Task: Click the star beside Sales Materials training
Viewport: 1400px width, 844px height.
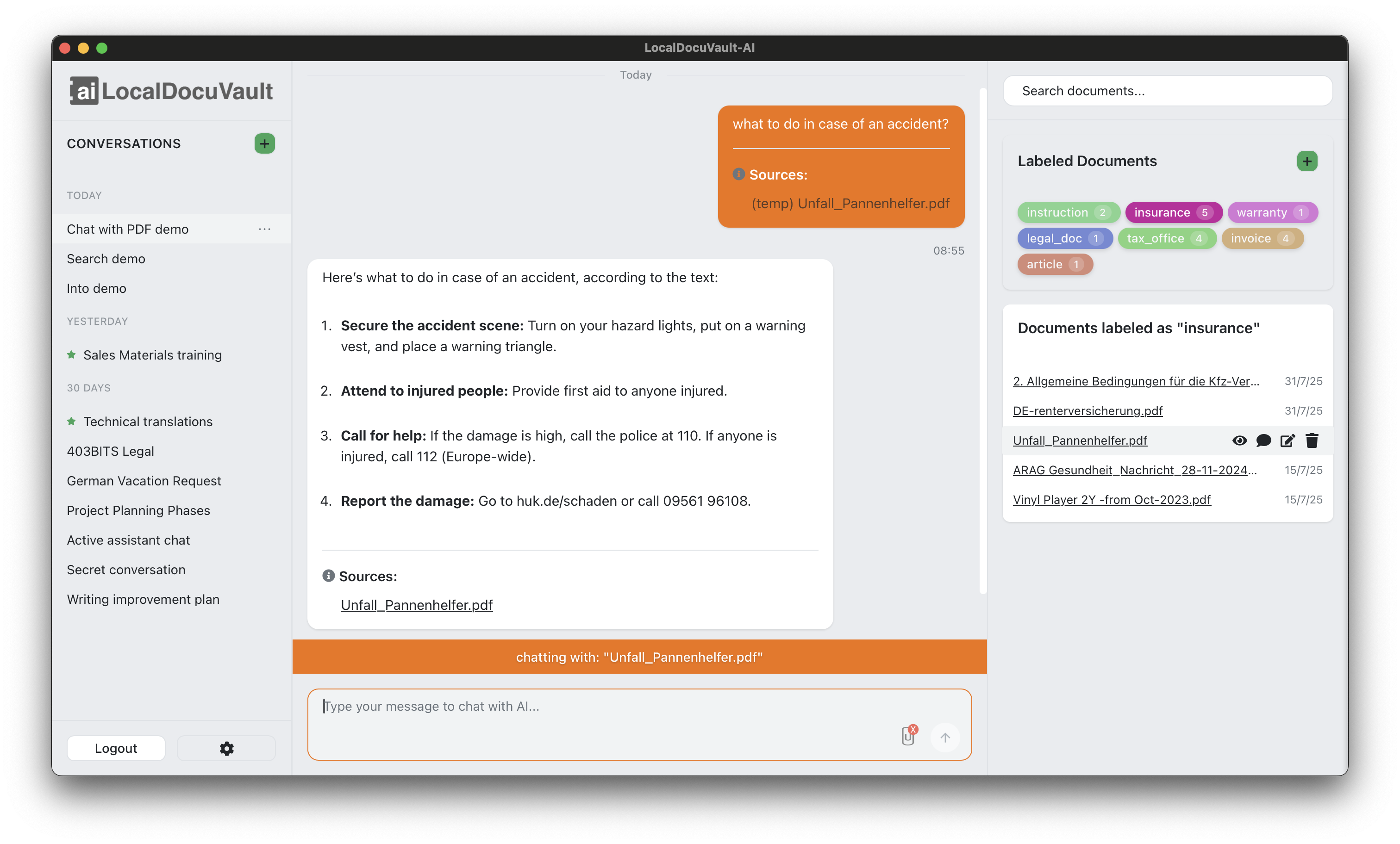Action: [x=71, y=354]
